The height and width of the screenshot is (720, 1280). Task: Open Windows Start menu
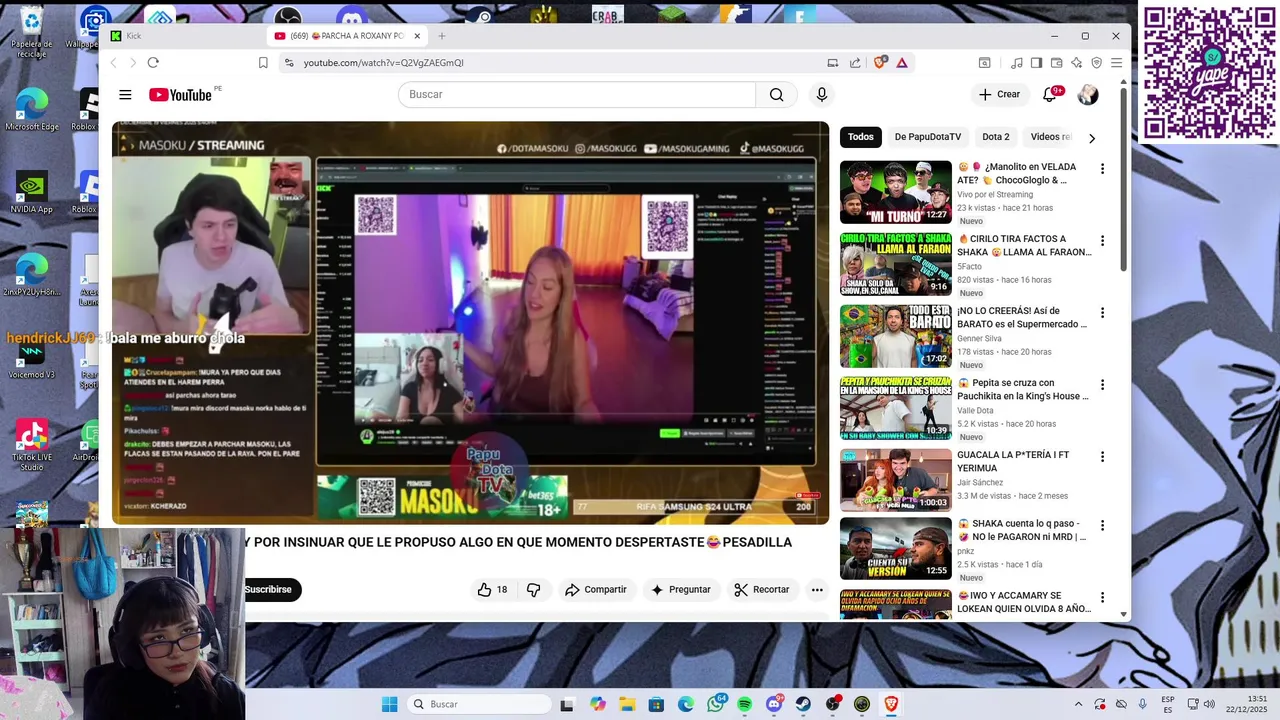click(389, 704)
